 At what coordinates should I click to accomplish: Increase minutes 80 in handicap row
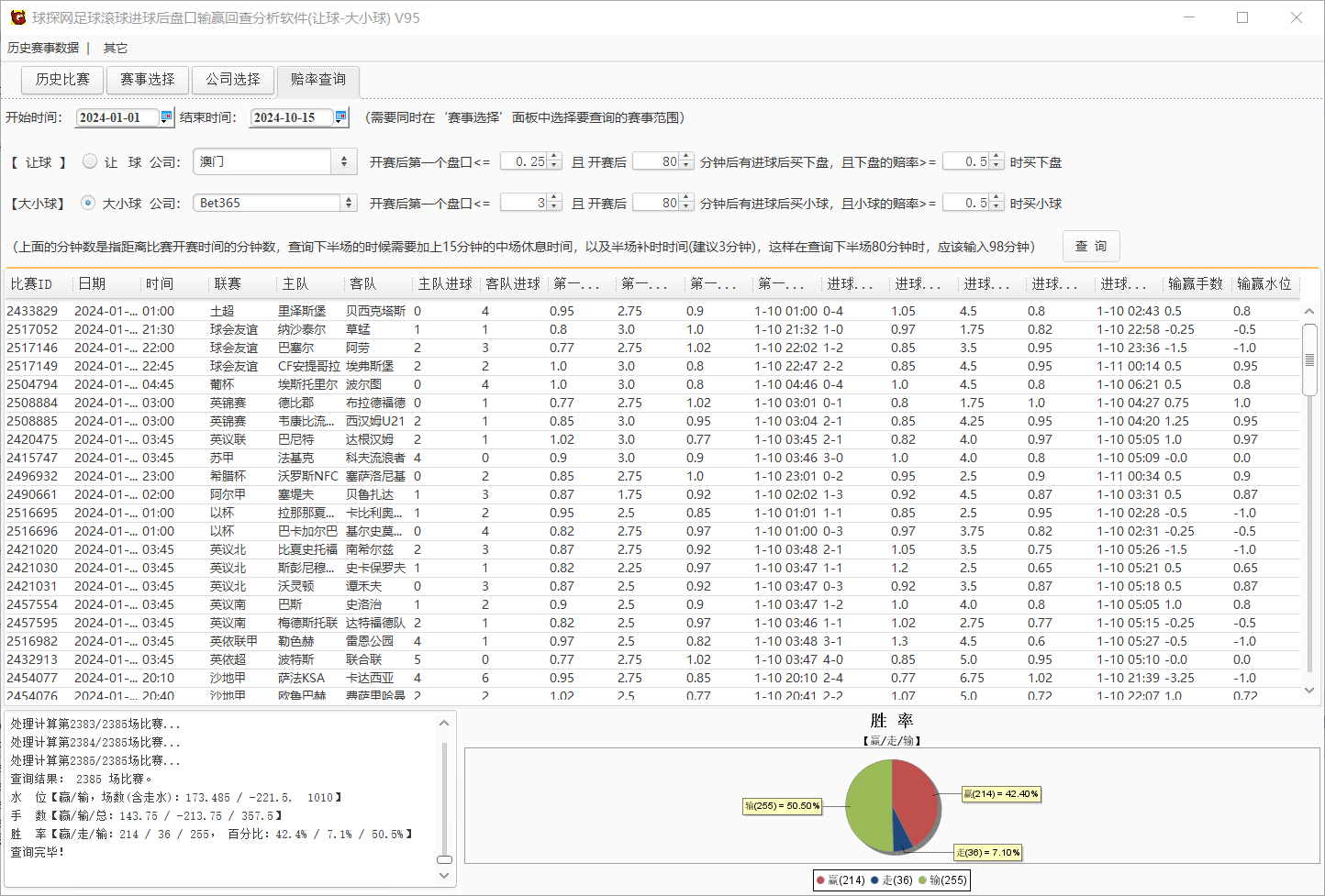(x=686, y=158)
